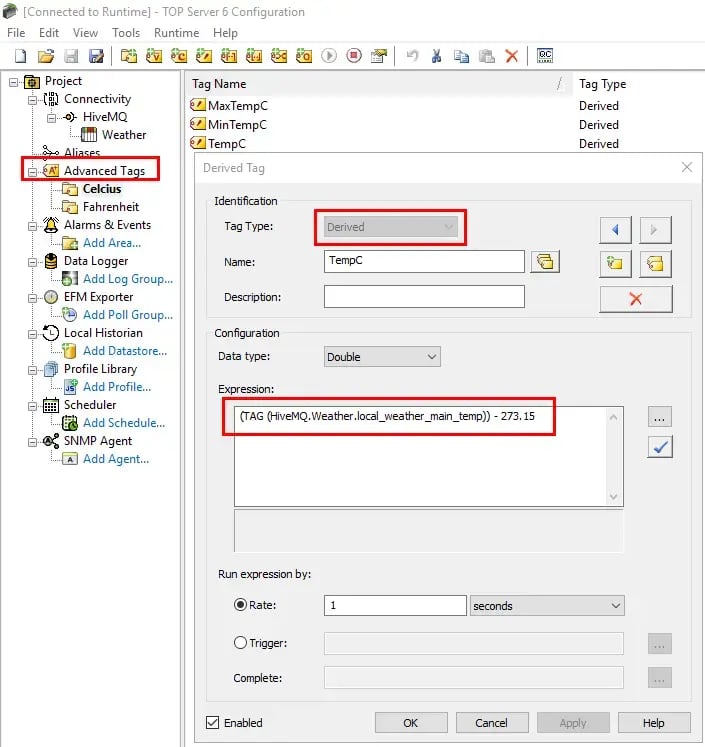Open the seconds rate unit dropdown
This screenshot has width=705, height=747.
(x=547, y=606)
